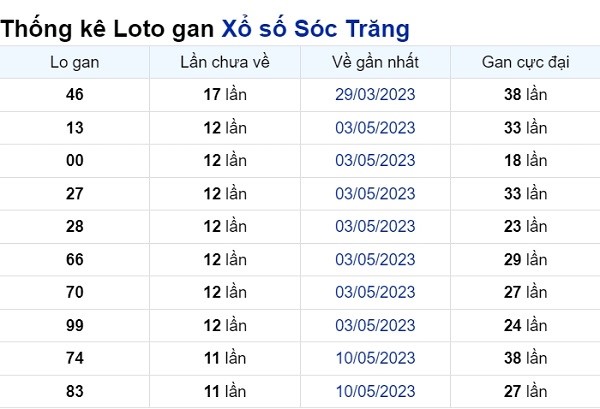Open the 03/05/2023 date for number 99
The width and height of the screenshot is (600, 409).
pyautogui.click(x=375, y=326)
